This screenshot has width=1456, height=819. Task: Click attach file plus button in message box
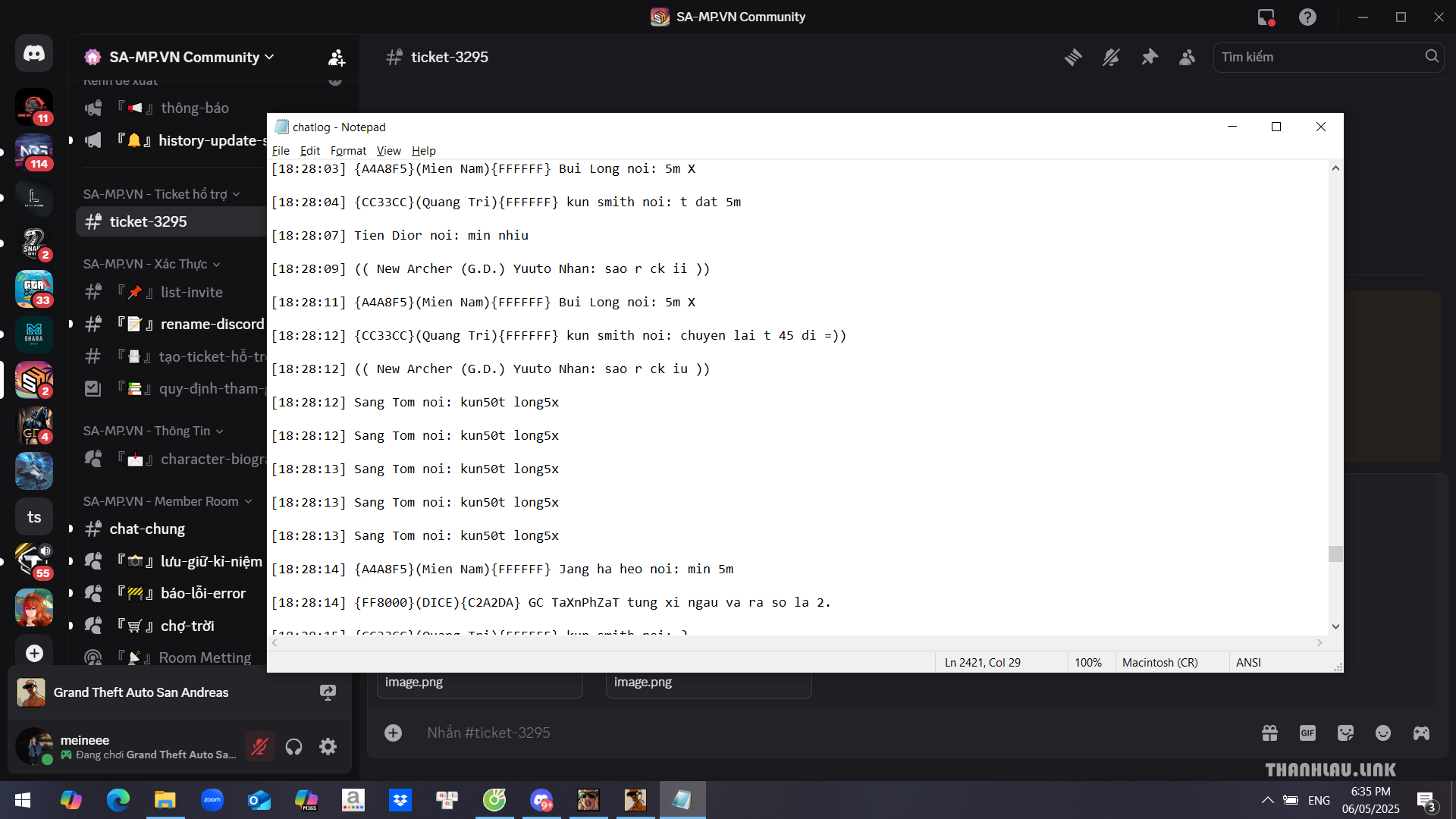tap(393, 733)
